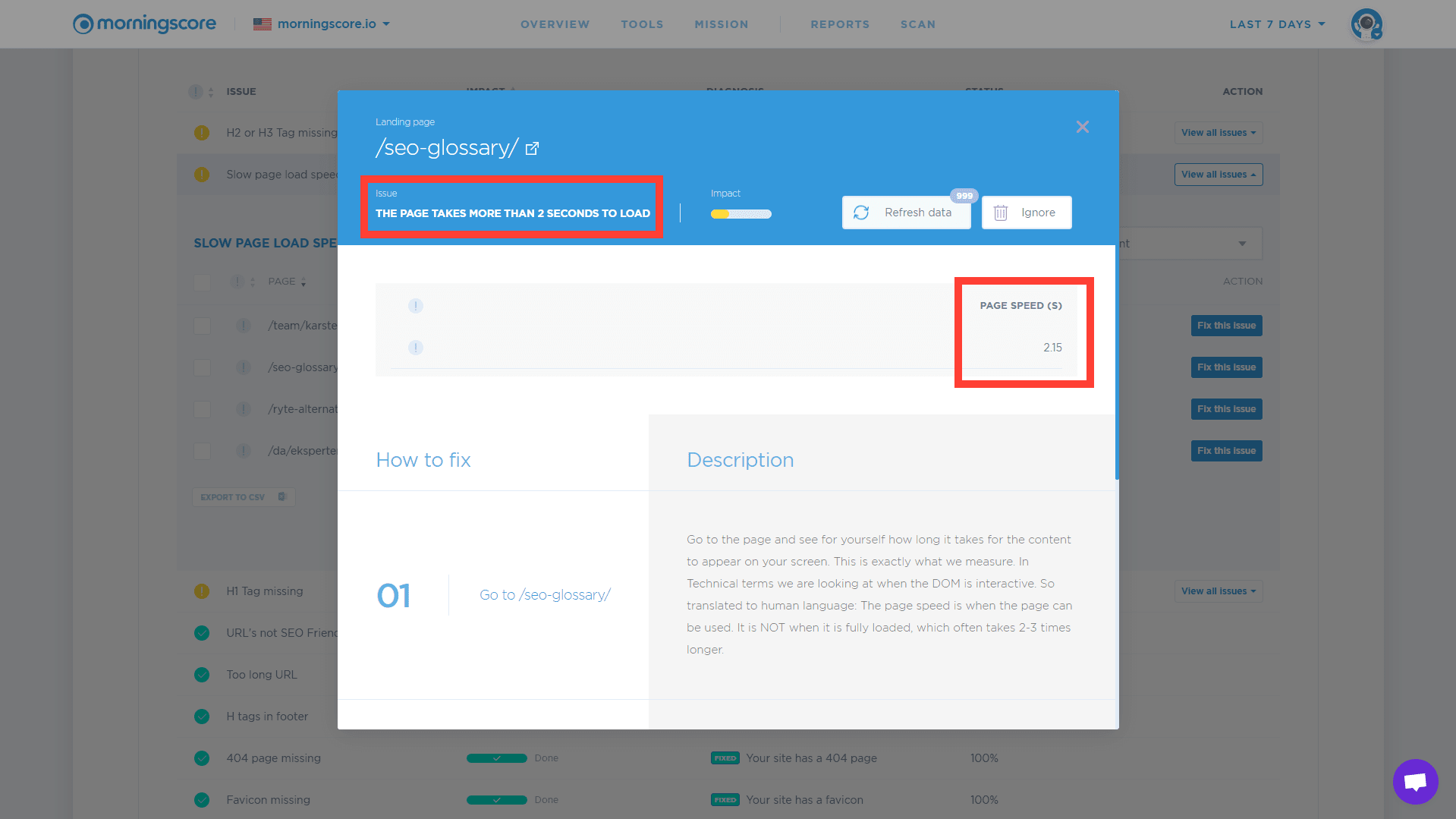Click Fix this issue for /ryte-alternat row

point(1226,409)
